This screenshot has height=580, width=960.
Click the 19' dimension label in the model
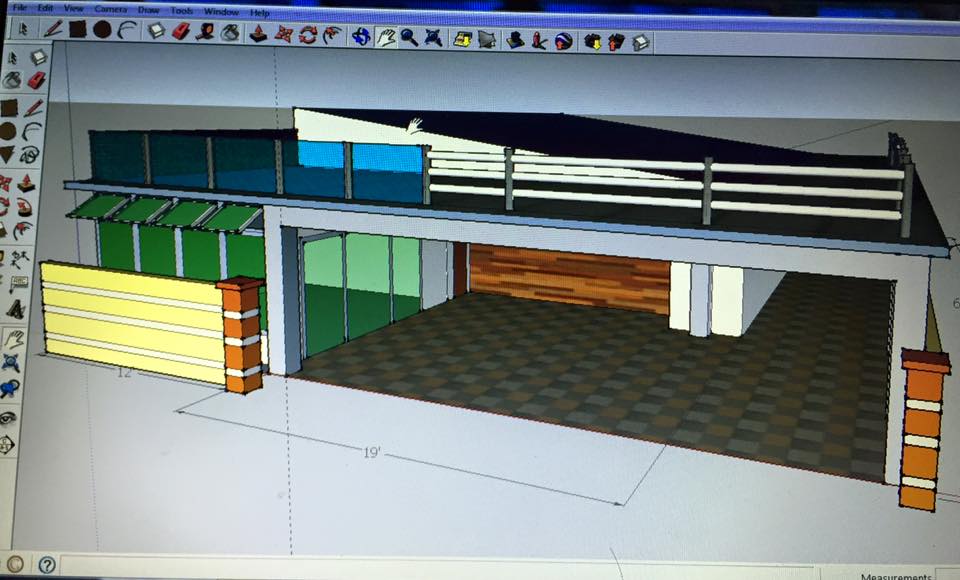[372, 453]
